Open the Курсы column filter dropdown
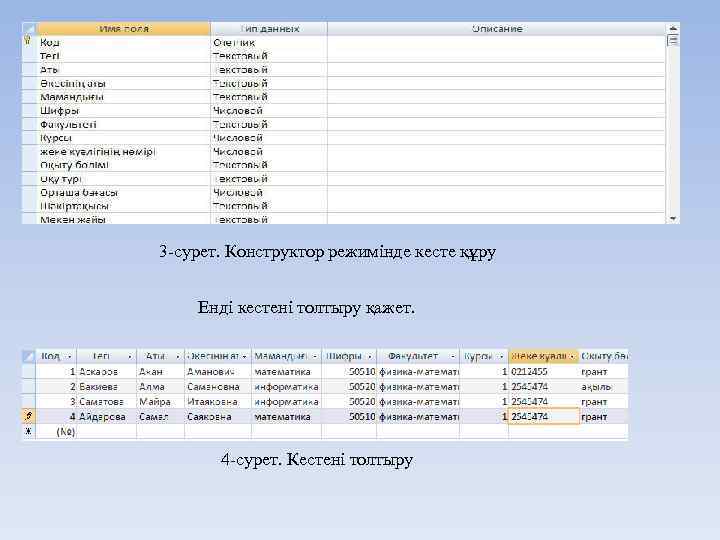Image resolution: width=720 pixels, height=540 pixels. 501,356
